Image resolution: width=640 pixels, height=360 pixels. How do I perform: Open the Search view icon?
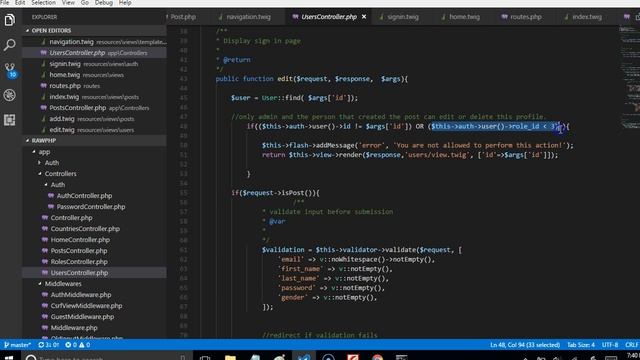pyautogui.click(x=9, y=44)
